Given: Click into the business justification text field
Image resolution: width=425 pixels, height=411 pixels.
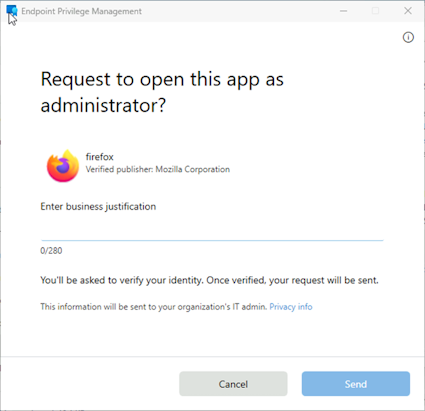Looking at the screenshot, I should tap(212, 230).
